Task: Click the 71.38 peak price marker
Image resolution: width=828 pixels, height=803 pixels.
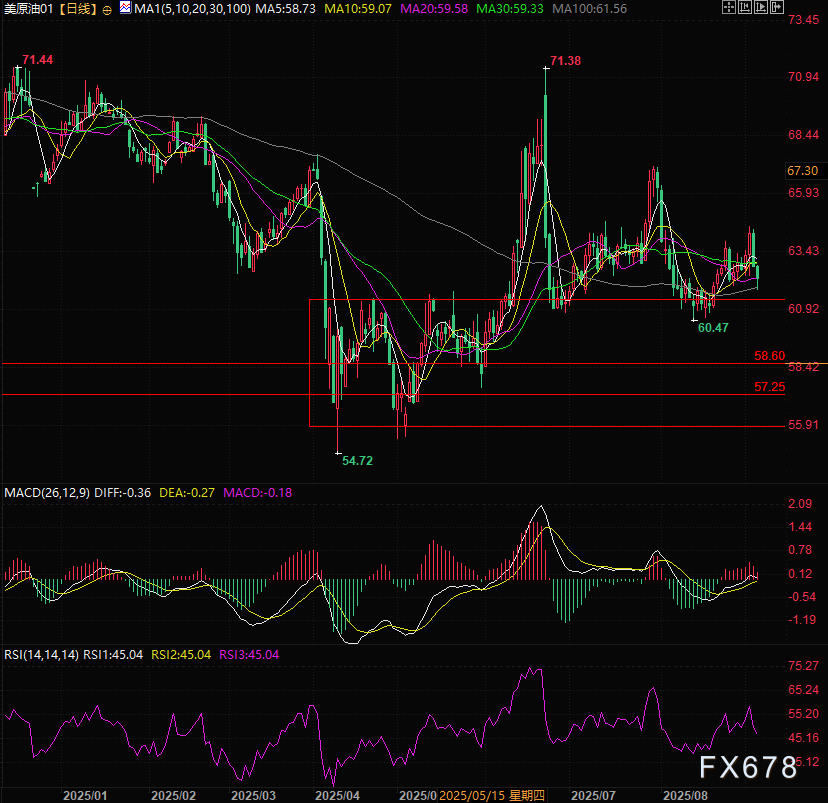Action: click(x=566, y=61)
